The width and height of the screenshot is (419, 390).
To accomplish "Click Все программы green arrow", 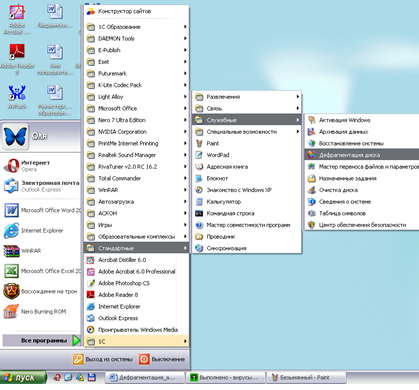I will click(x=77, y=340).
